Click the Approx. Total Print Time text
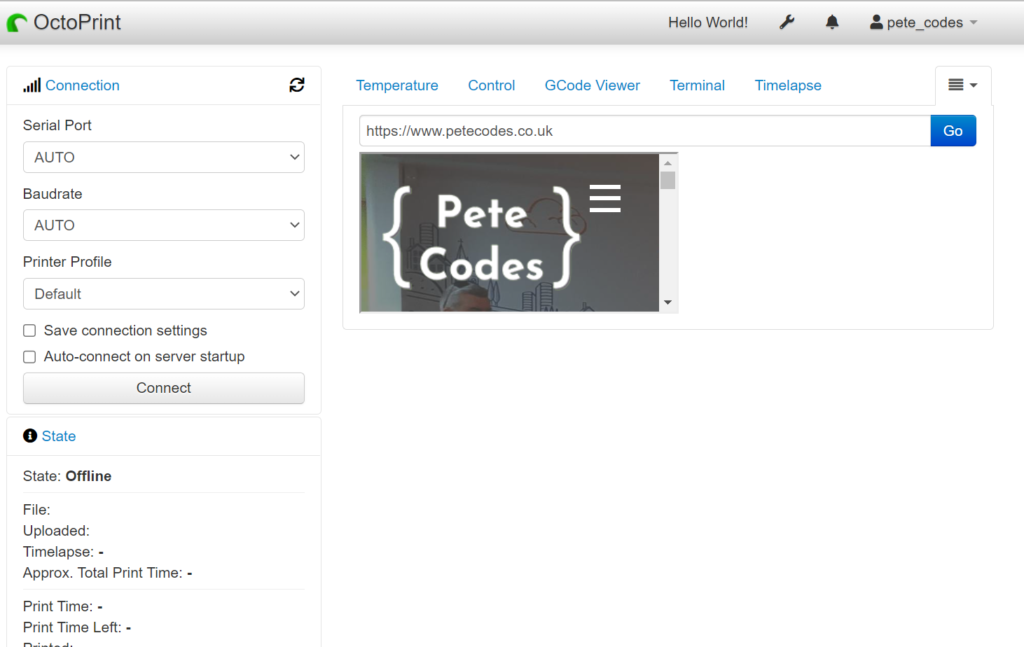 (x=108, y=573)
